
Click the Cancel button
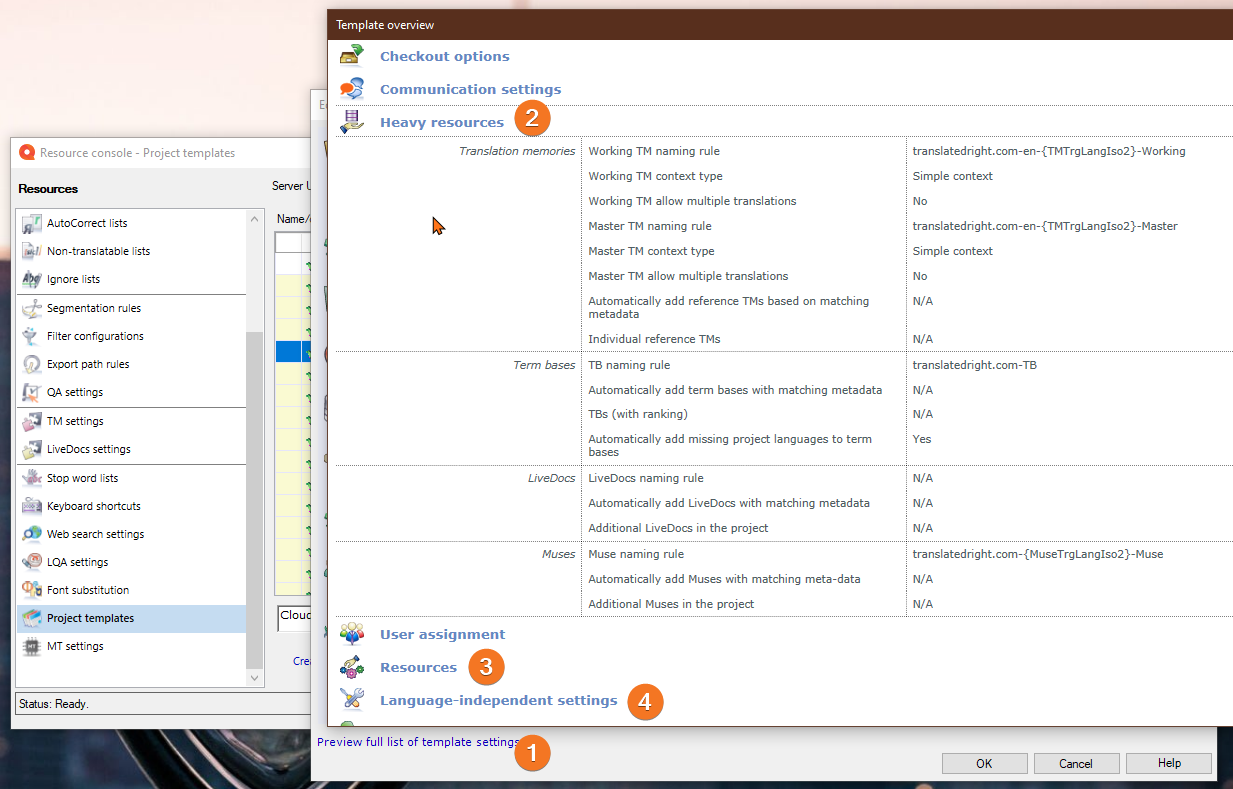[1076, 763]
